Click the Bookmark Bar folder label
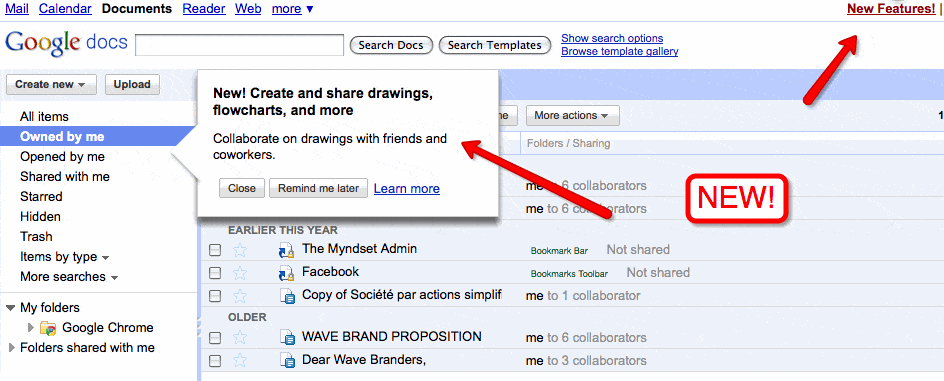 (x=559, y=250)
